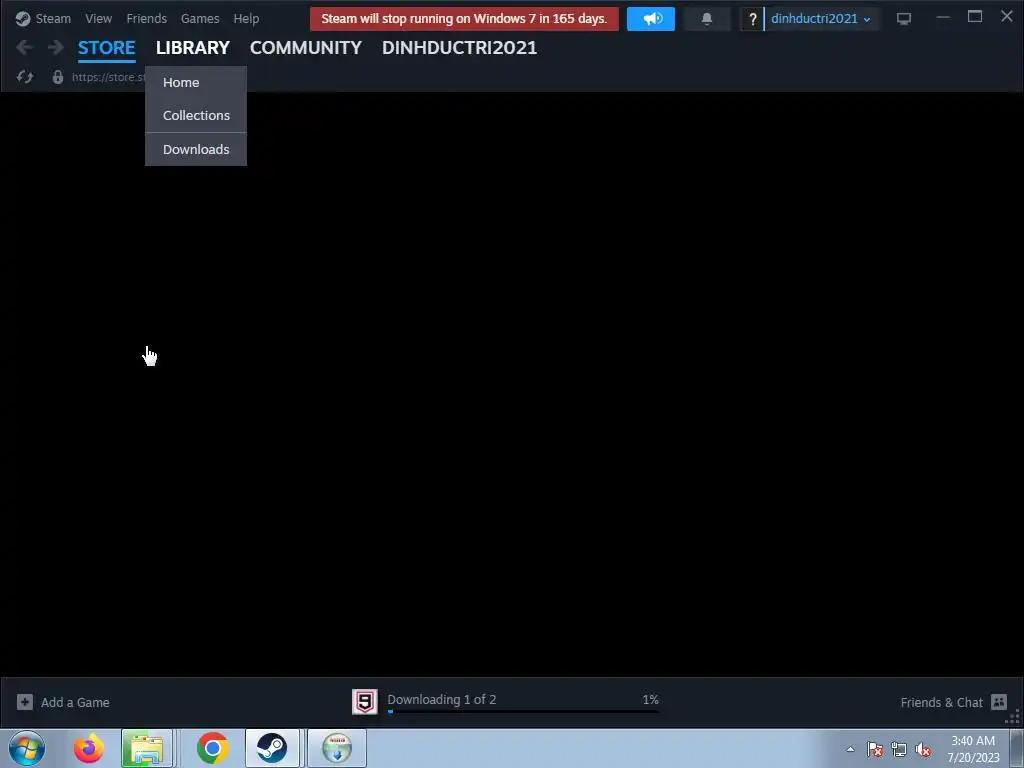Switch to the LIBRARY tab
Viewport: 1024px width, 768px height.
click(193, 48)
